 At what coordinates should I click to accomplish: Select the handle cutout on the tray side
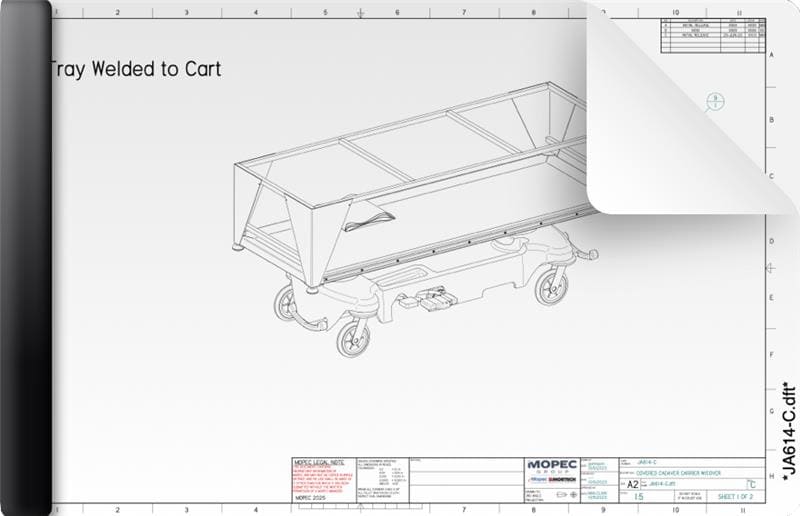coord(368,221)
